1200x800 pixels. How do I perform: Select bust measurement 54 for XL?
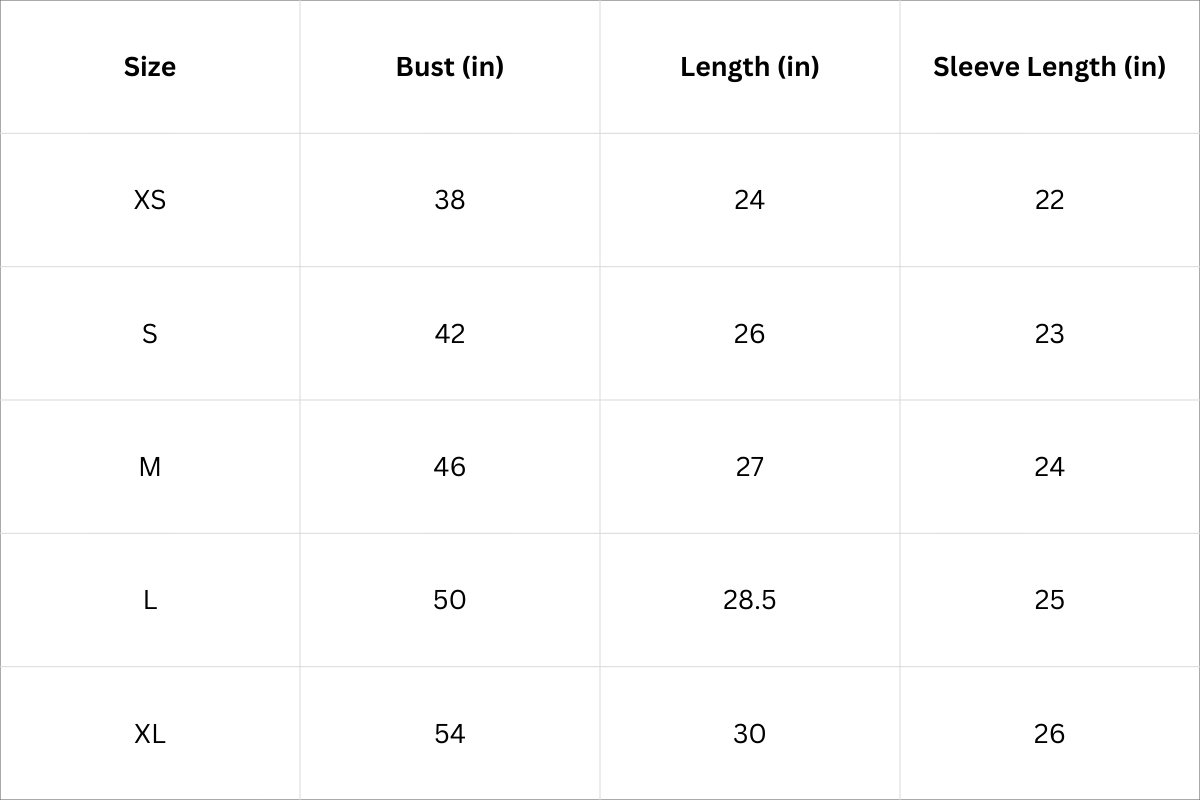tap(450, 734)
